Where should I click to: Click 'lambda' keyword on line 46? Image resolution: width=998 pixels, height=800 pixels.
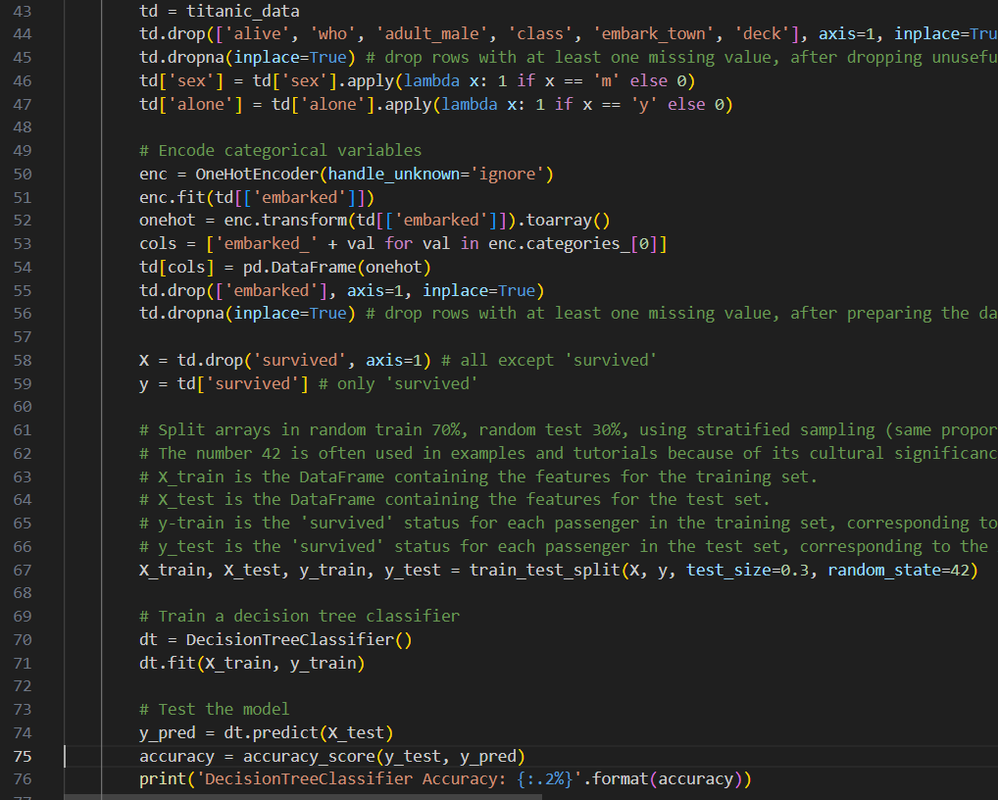coord(432,81)
